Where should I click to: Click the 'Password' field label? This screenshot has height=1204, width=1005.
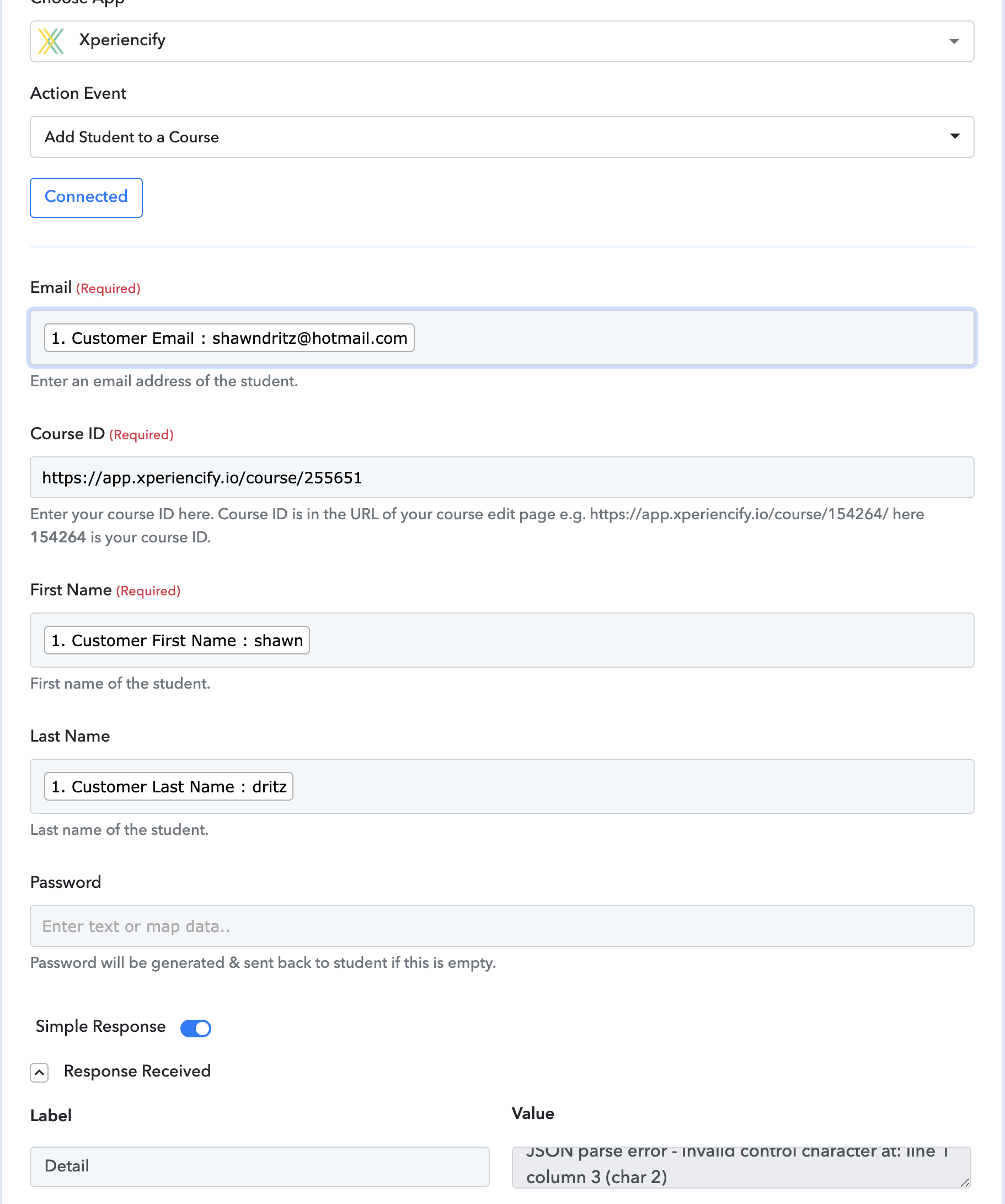[65, 882]
